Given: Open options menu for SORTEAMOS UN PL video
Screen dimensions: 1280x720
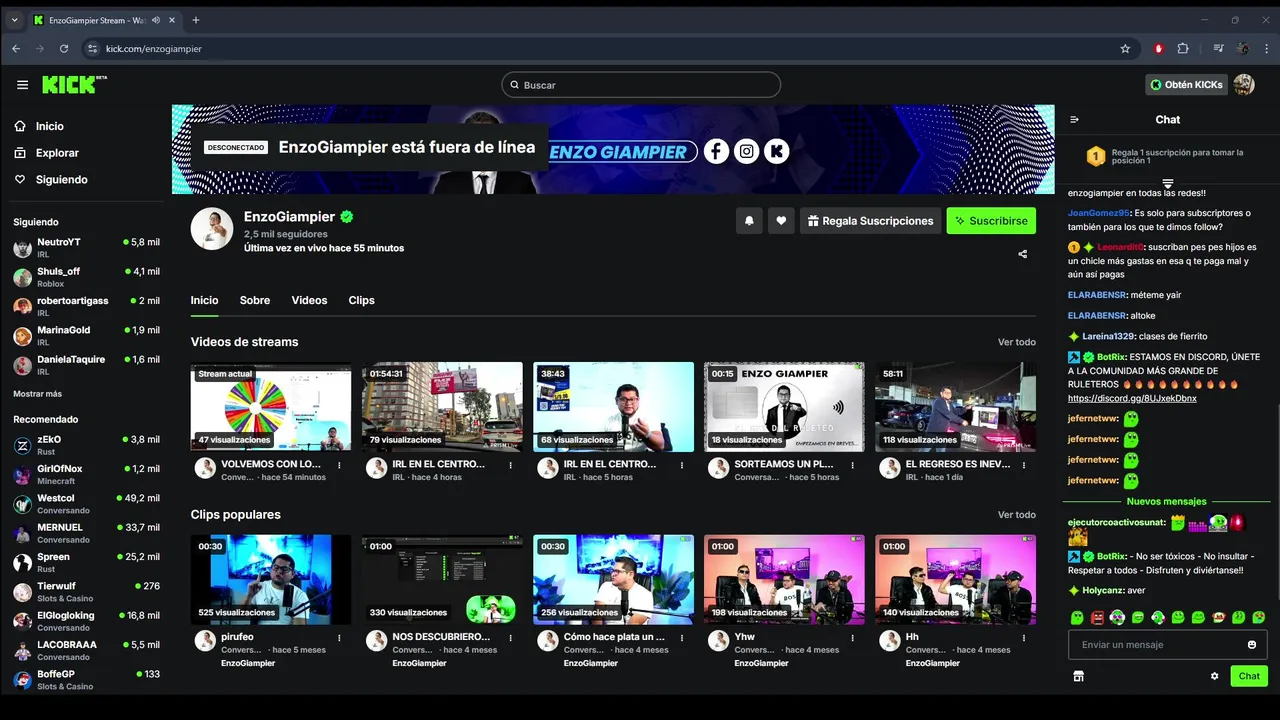Looking at the screenshot, I should point(852,465).
